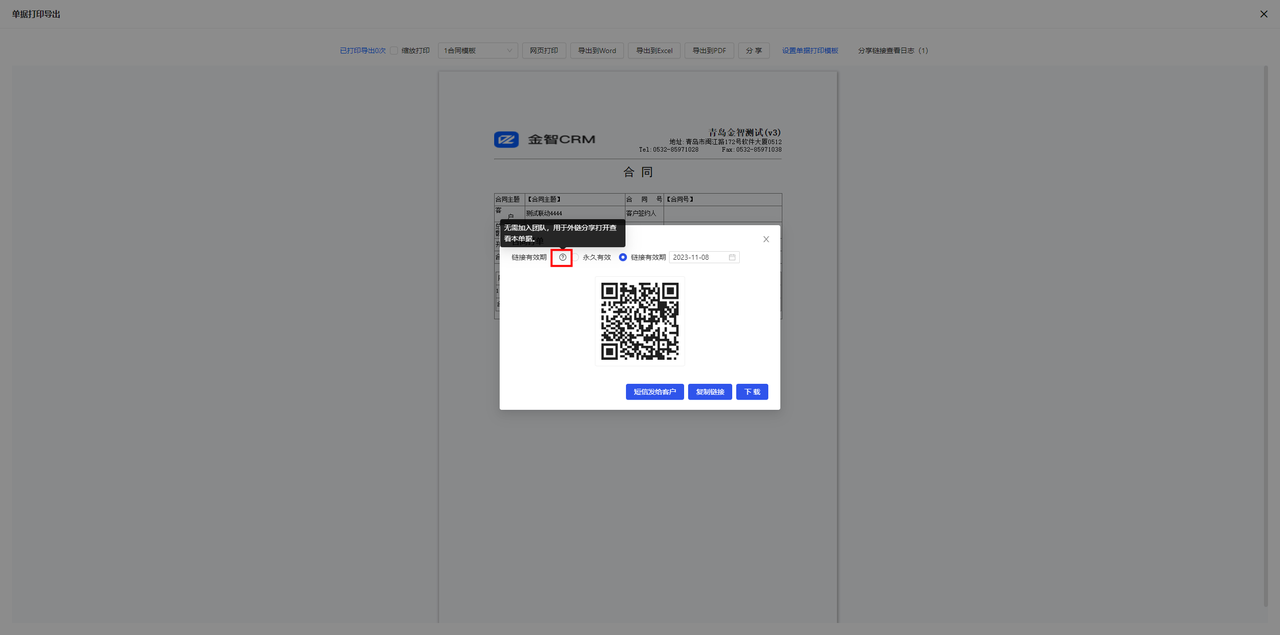1280x635 pixels.
Task: Click the 导出到Excel button
Action: tap(654, 50)
